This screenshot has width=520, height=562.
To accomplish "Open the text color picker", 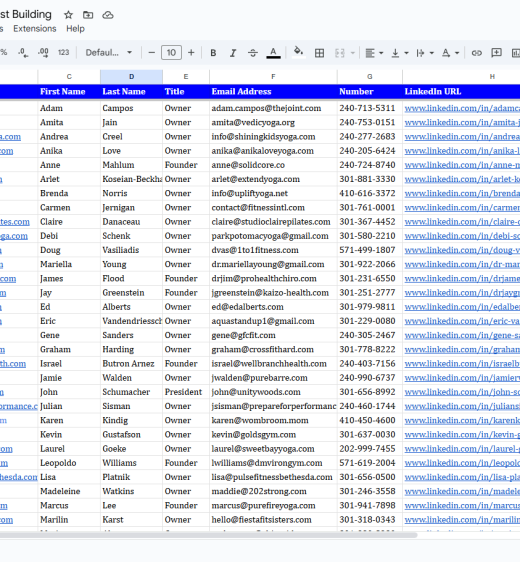I will [273, 53].
